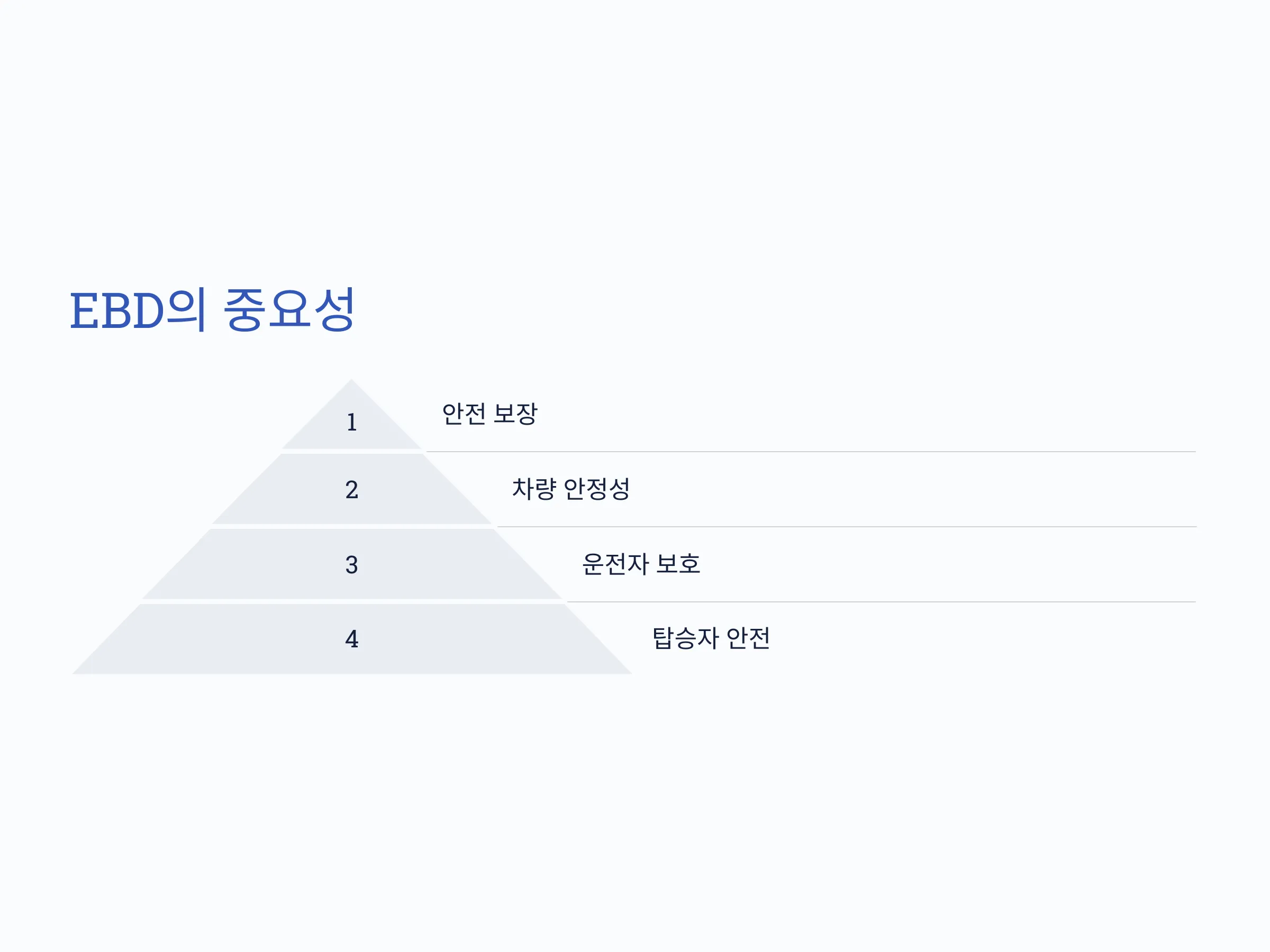This screenshot has width=1270, height=952.
Task: Click "안전" in the "탑승자 안전" label
Action: (748, 638)
